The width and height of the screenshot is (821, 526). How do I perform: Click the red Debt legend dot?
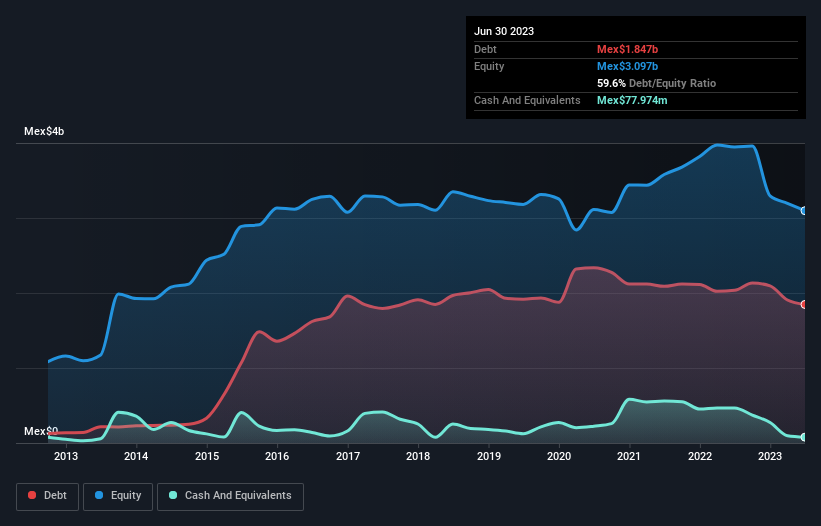point(32,495)
